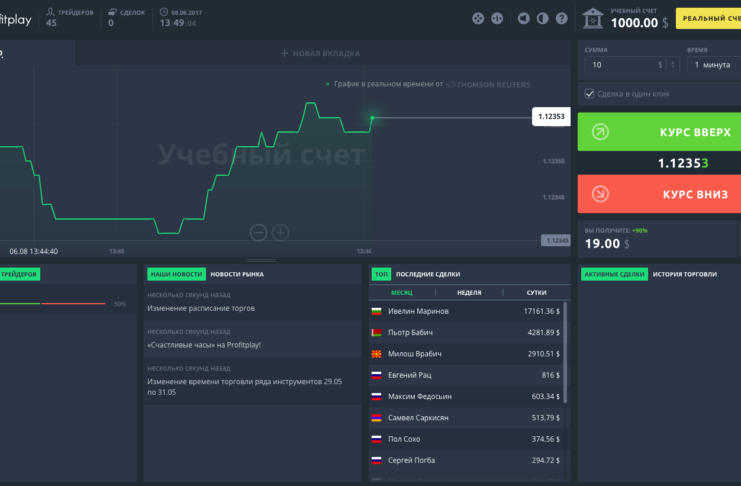This screenshot has height=486, width=741.
Task: Open 'История торговли' tab
Action: (685, 274)
